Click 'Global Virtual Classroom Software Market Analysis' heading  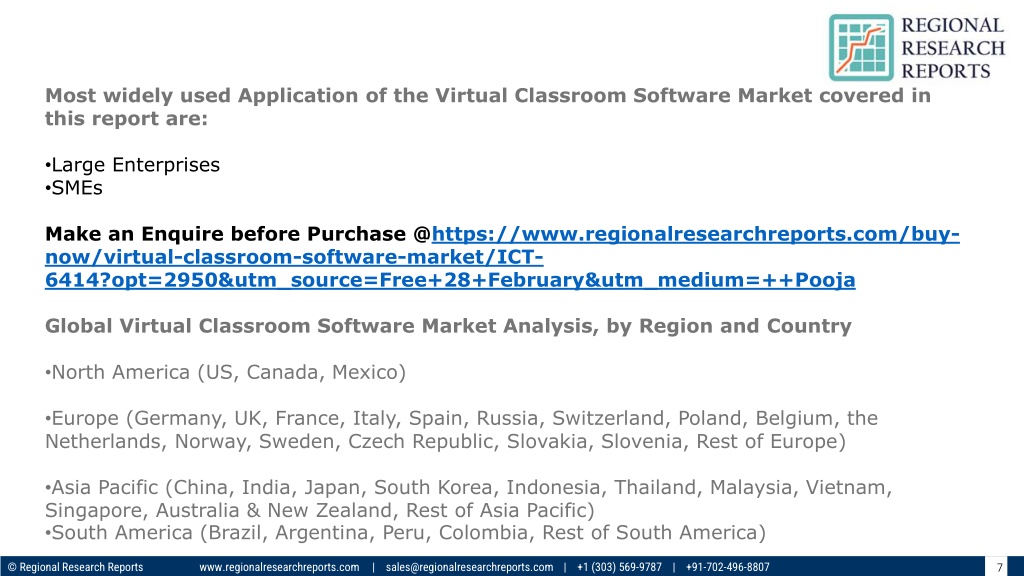pos(448,326)
